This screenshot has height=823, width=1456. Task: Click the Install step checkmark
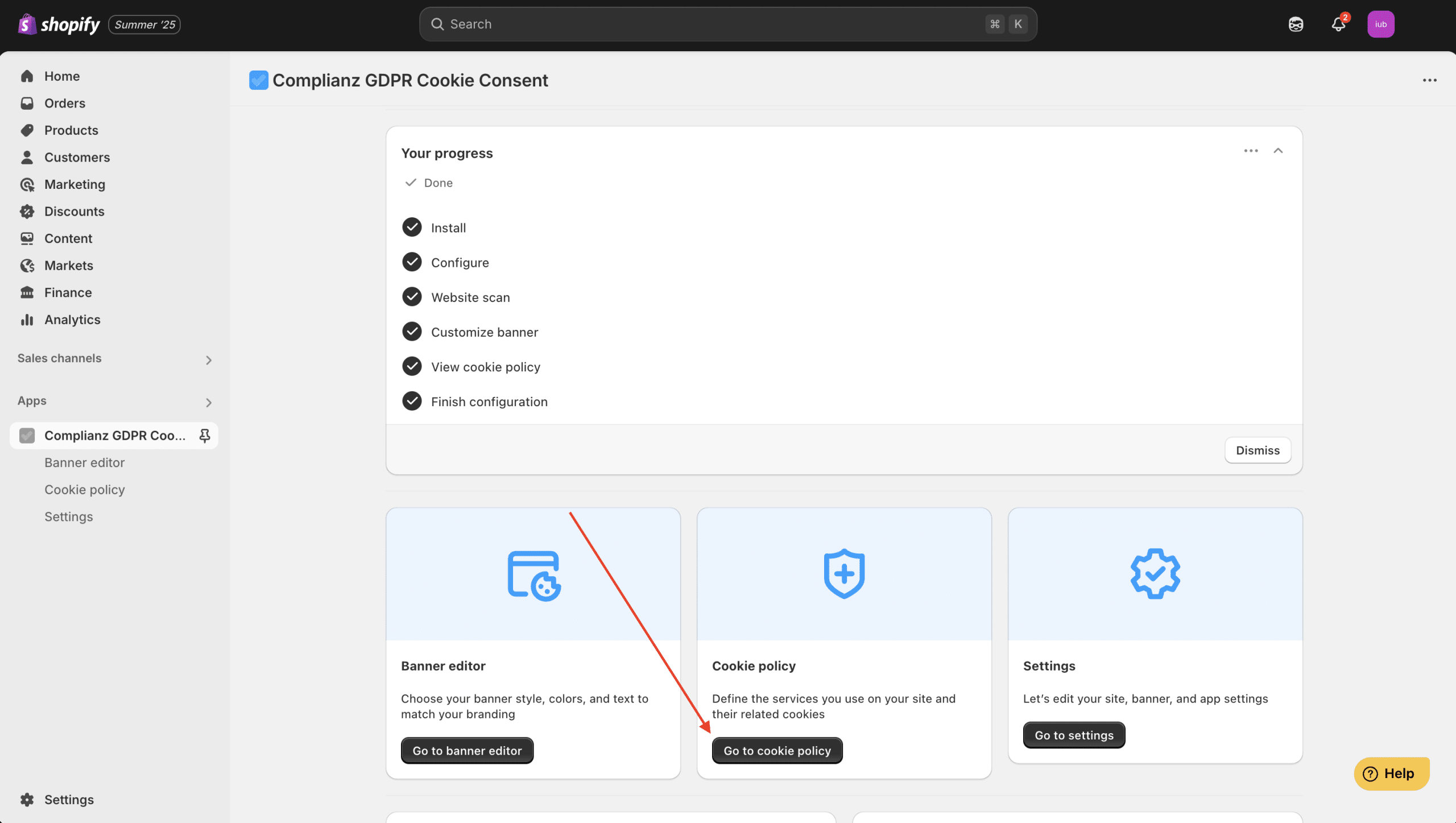pyautogui.click(x=412, y=228)
